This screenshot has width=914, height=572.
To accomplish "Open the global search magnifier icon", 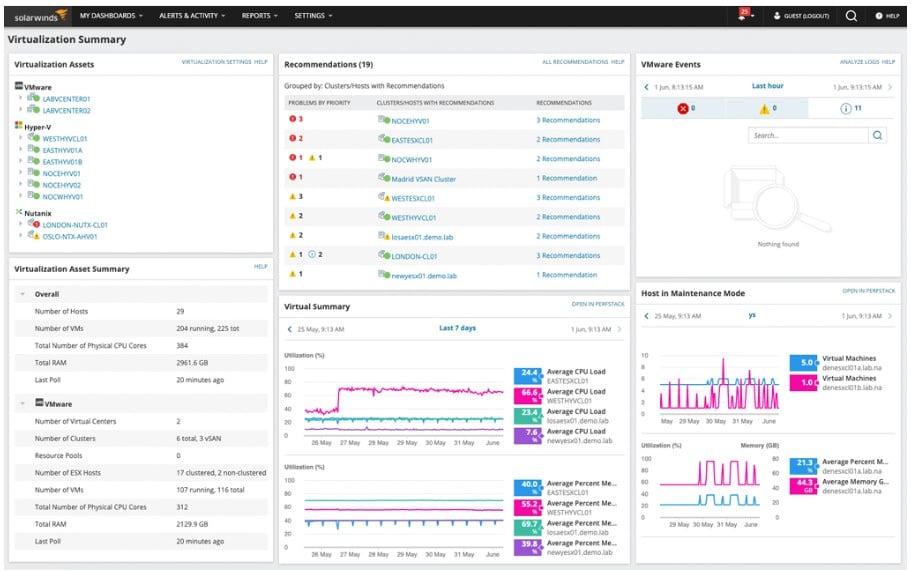I will click(x=851, y=16).
